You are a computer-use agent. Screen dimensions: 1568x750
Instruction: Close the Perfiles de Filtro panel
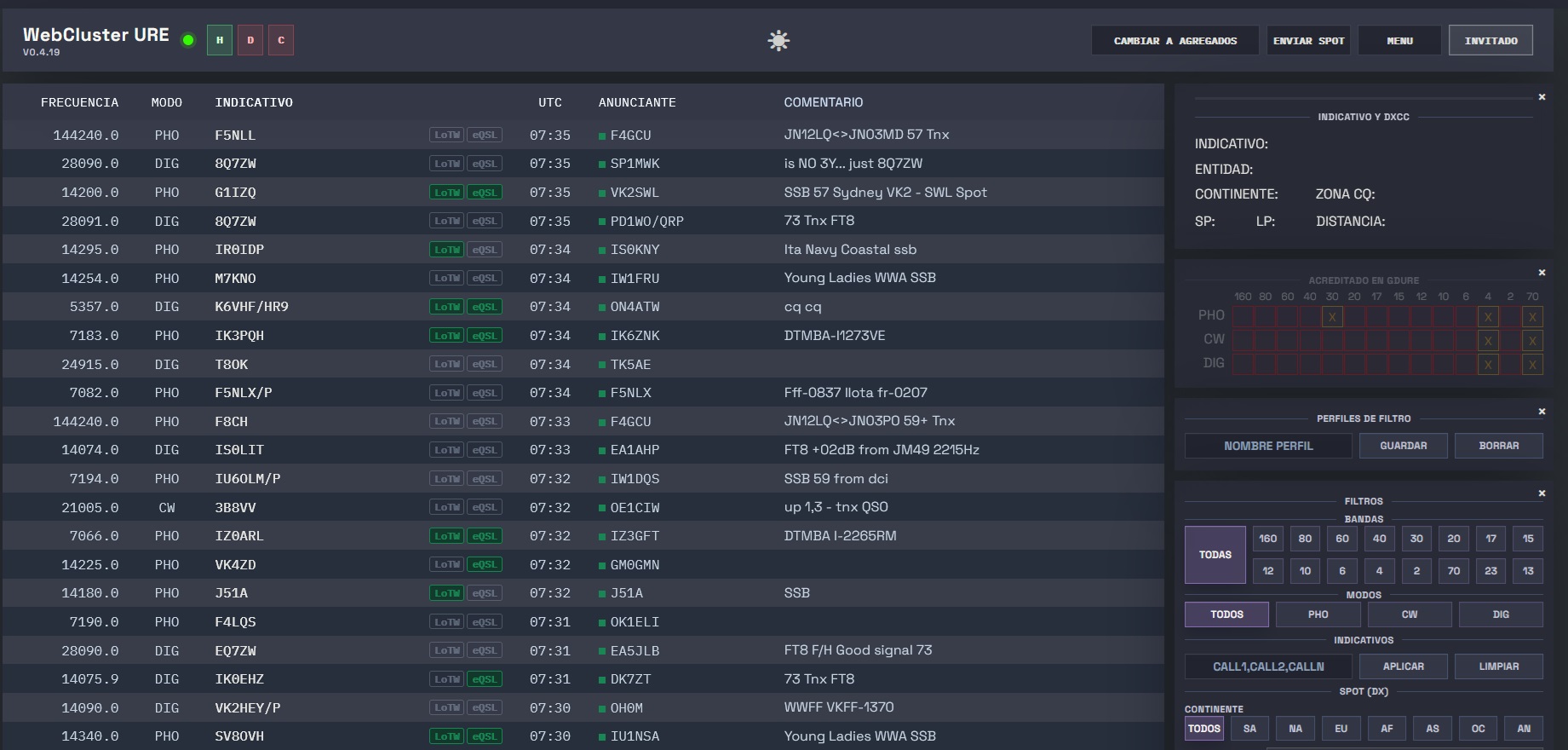[x=1542, y=412]
